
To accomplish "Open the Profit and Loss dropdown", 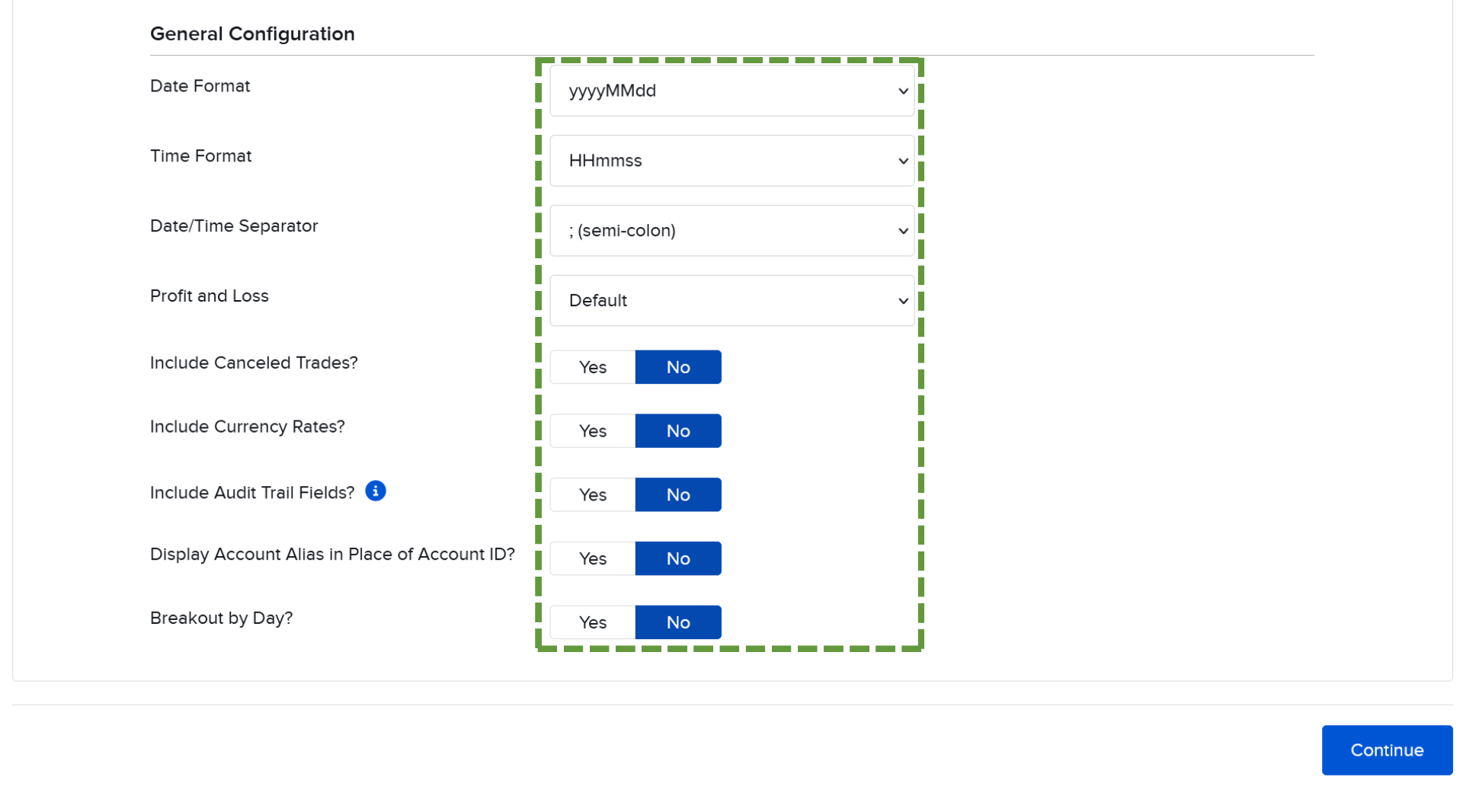I will [x=731, y=300].
